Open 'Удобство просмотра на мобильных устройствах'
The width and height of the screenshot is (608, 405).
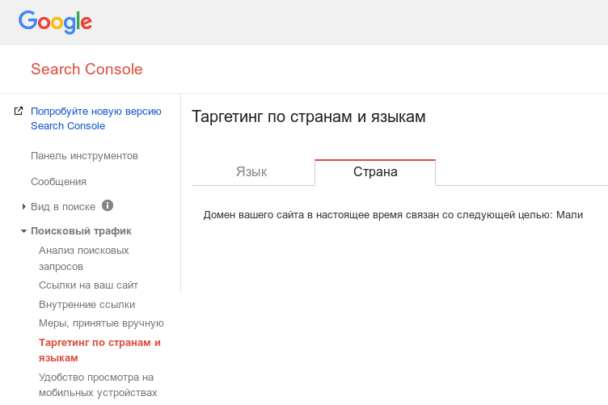[98, 385]
